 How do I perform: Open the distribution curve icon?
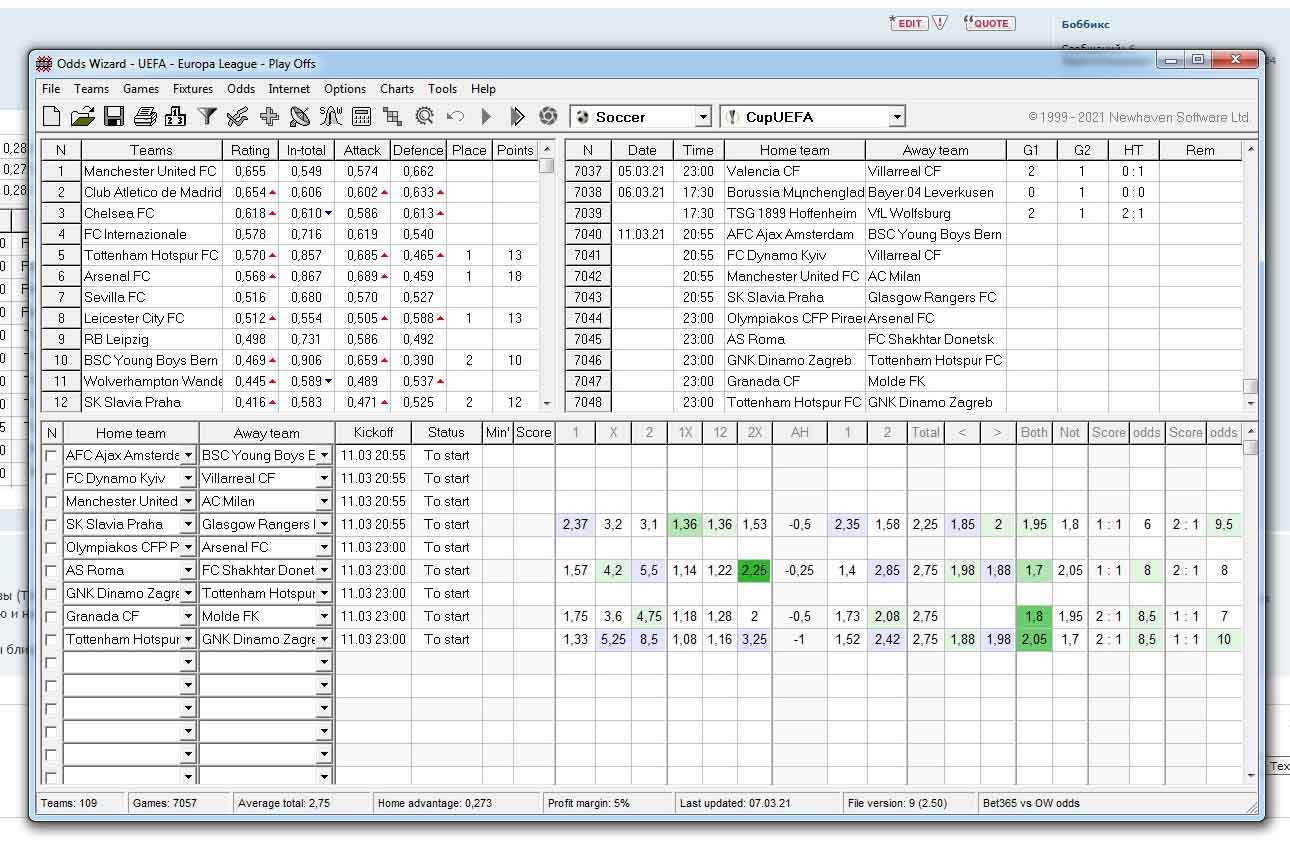[x=331, y=117]
